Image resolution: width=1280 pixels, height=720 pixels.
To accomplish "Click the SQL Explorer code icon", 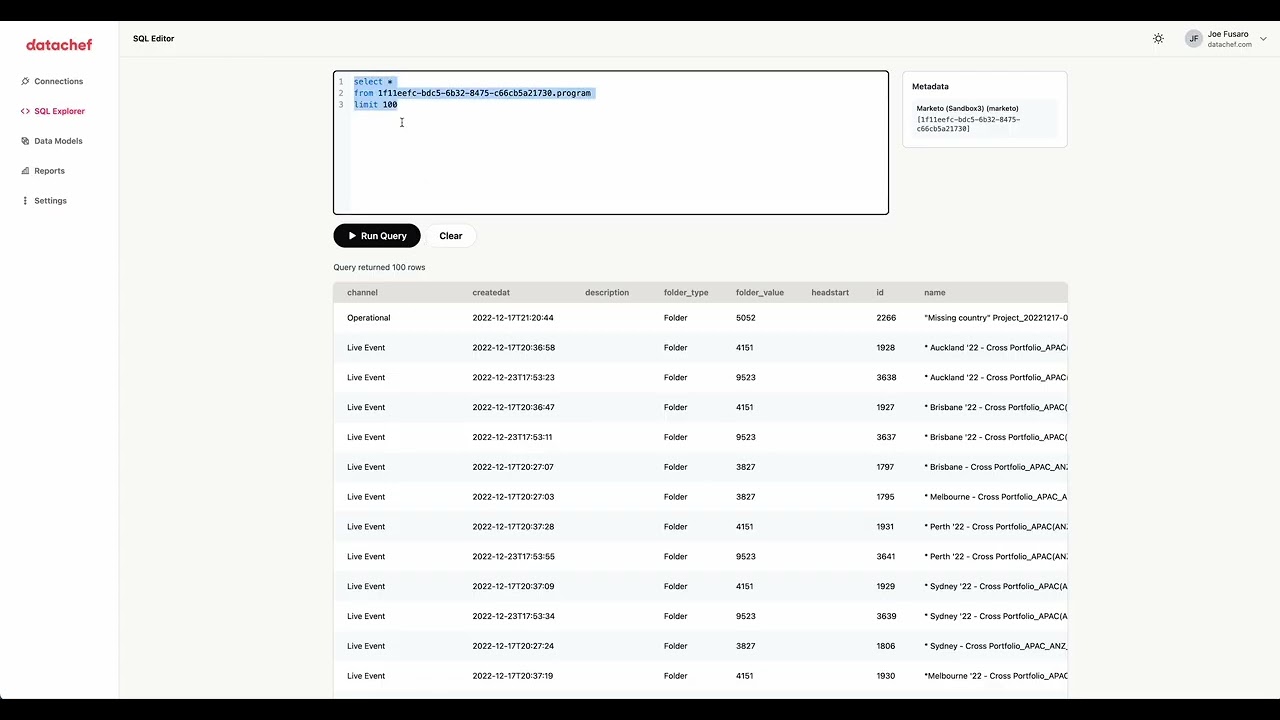I will point(25,111).
